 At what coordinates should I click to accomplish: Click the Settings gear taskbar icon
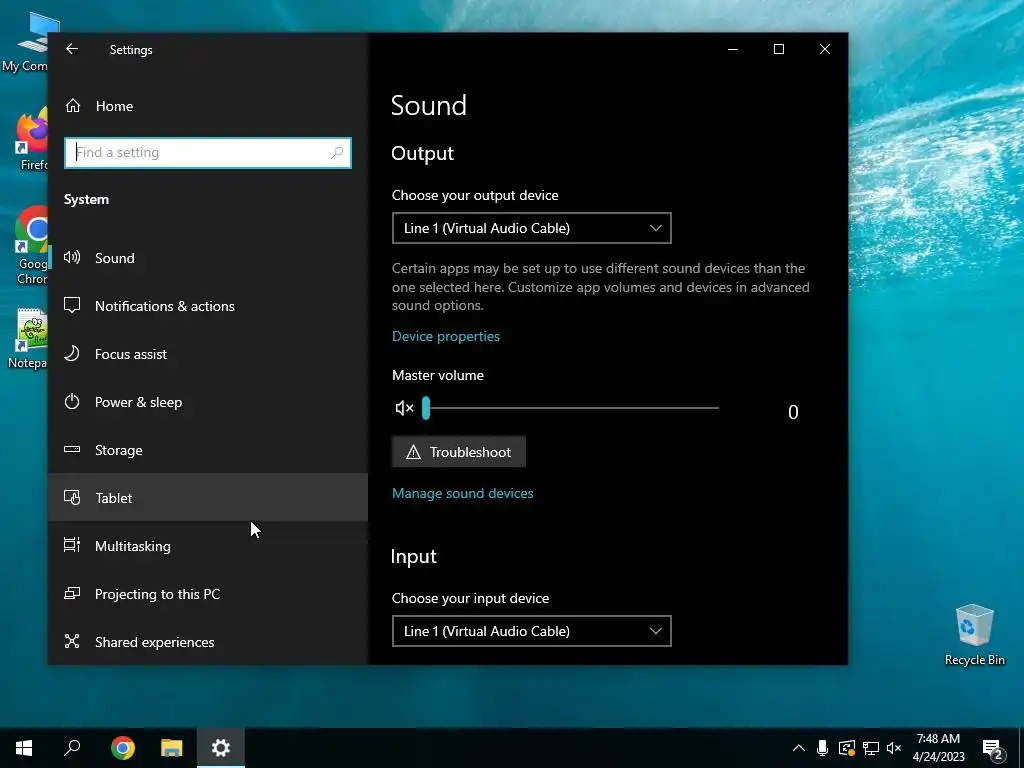click(221, 748)
